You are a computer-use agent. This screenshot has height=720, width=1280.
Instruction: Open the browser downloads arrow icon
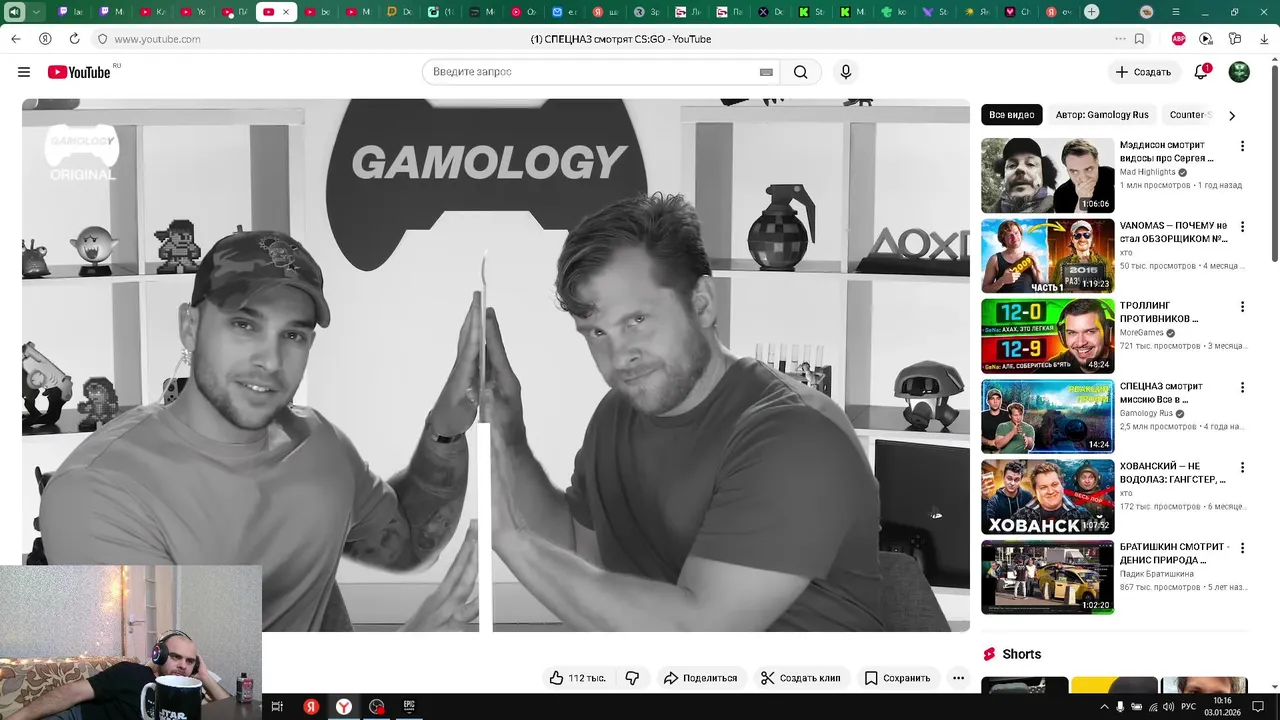pos(1264,39)
